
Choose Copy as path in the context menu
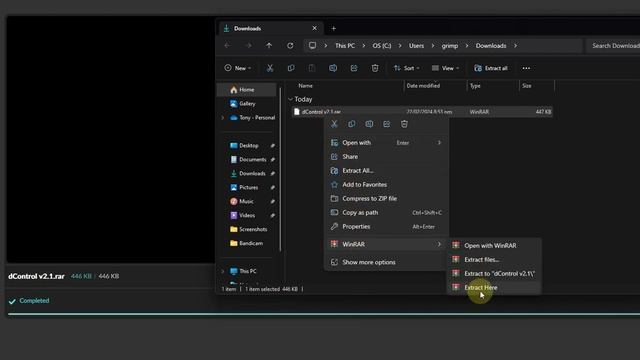coord(386,212)
